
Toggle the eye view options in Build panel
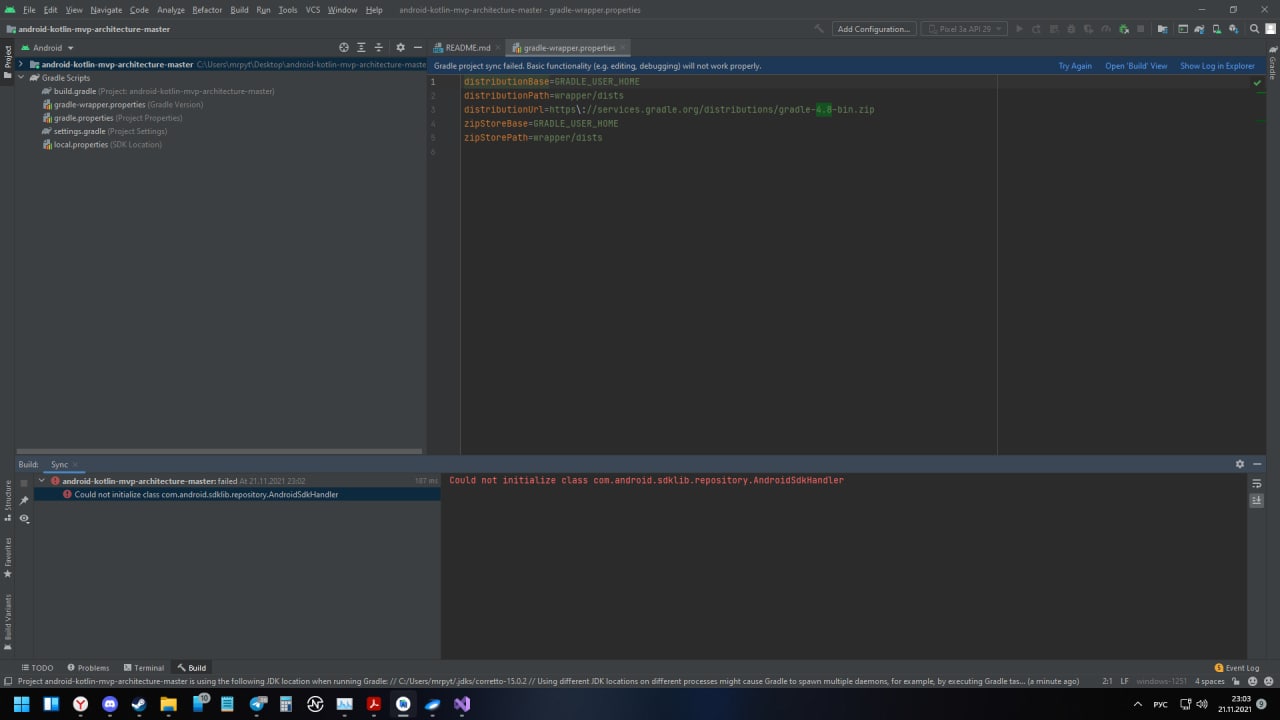(x=24, y=518)
